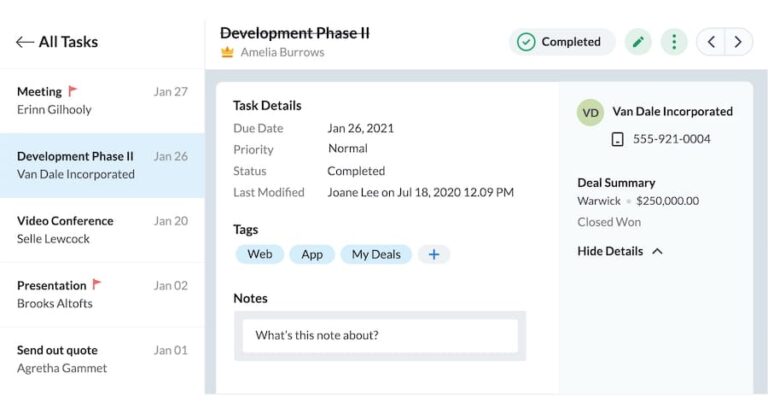This screenshot has width=768, height=414.
Task: Click the back arrow beside All Tasks
Action: click(24, 42)
